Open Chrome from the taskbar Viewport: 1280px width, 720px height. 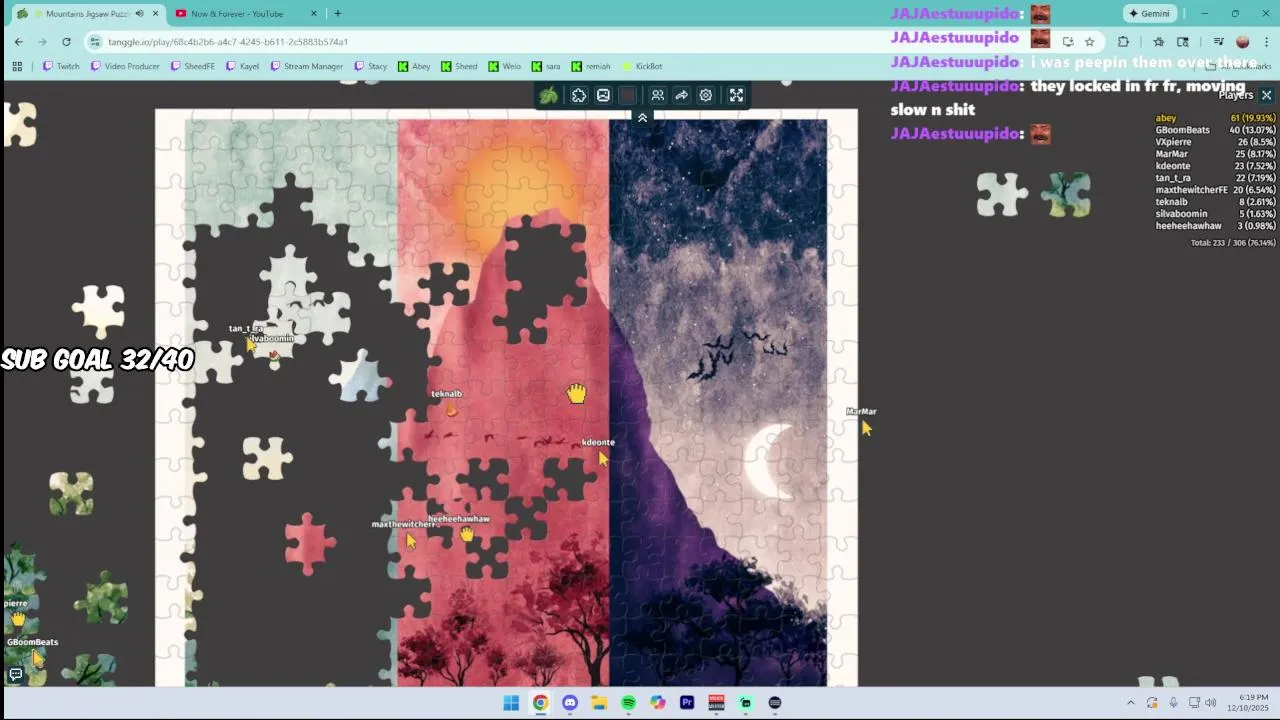tap(540, 703)
